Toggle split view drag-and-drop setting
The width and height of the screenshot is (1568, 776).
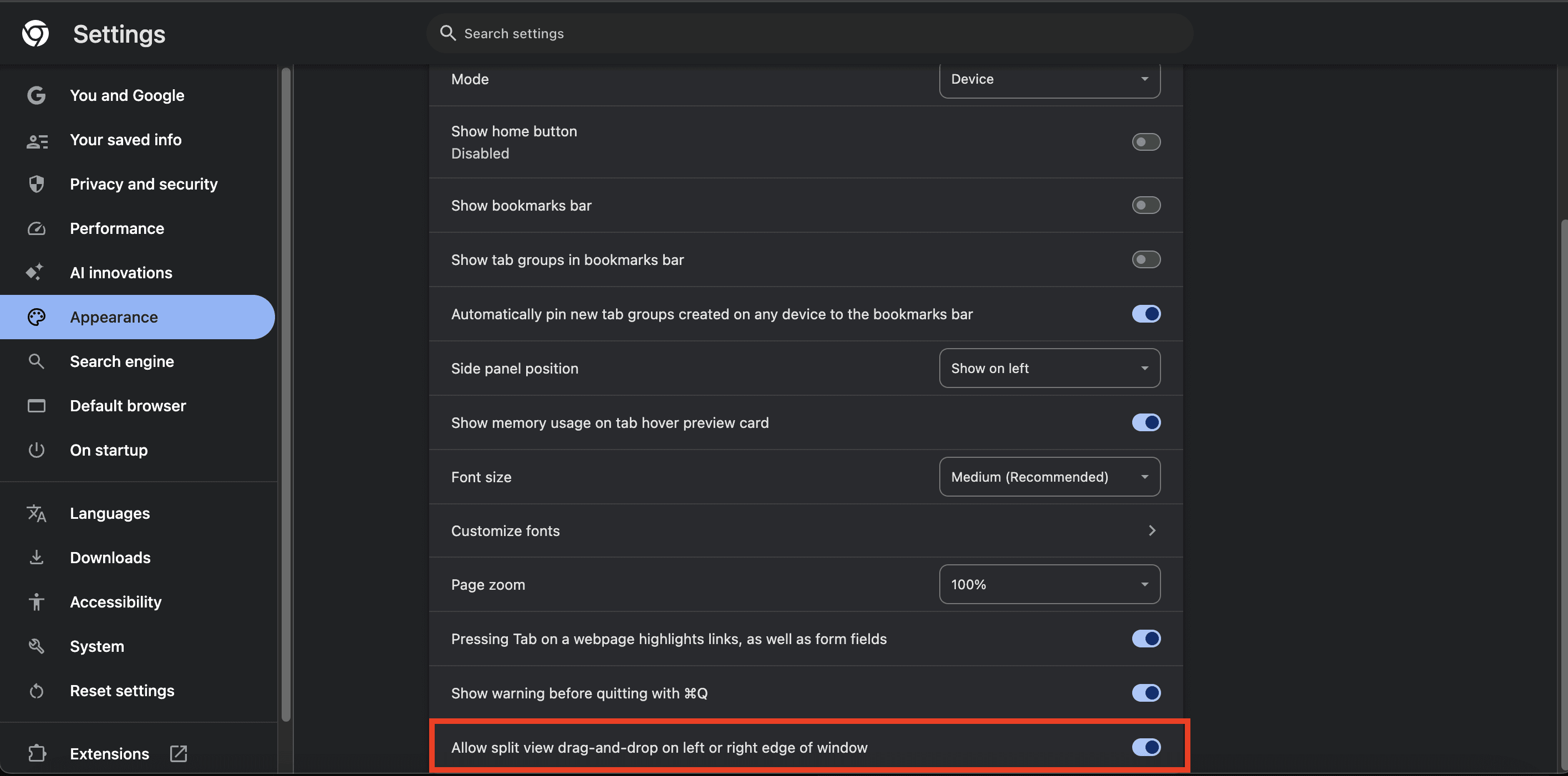[1146, 747]
